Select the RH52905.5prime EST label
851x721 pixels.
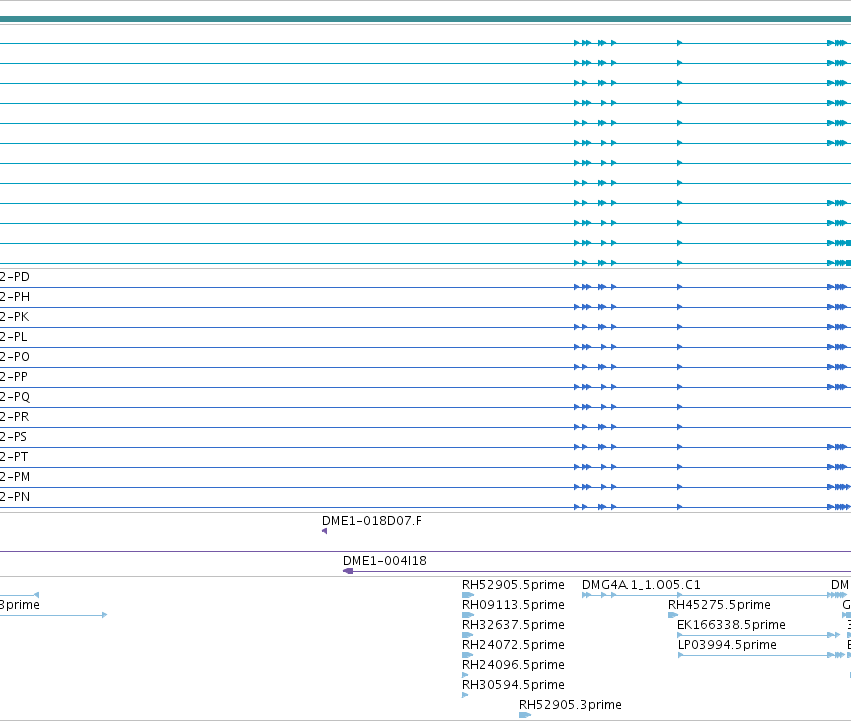(x=513, y=585)
